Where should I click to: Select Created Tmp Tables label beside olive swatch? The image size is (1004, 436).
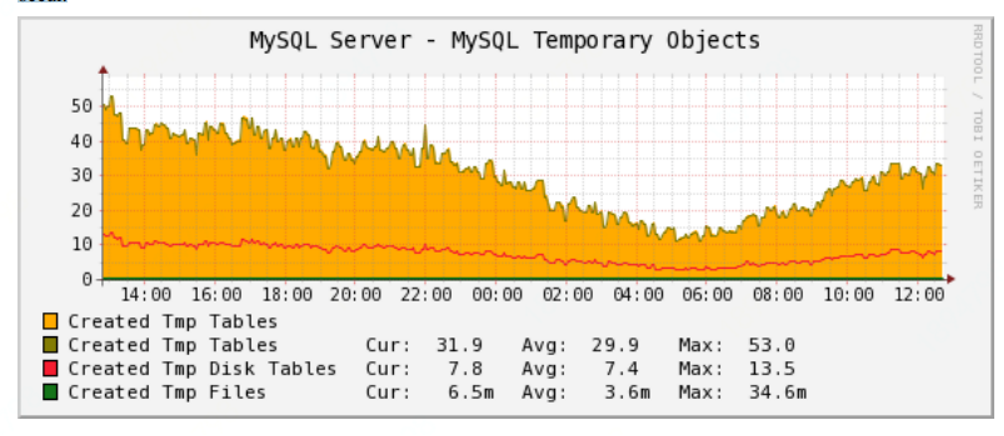(173, 345)
